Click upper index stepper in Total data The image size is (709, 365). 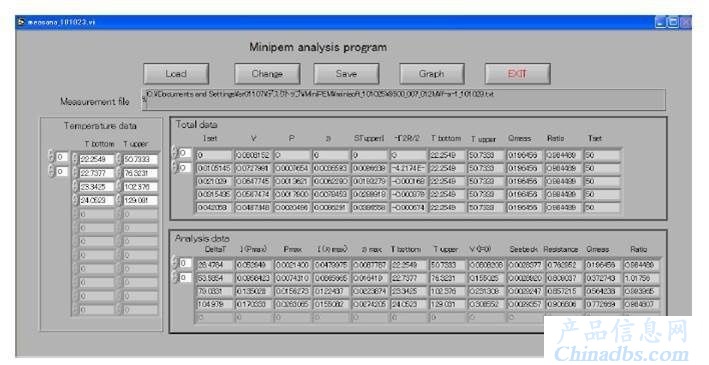(x=175, y=153)
